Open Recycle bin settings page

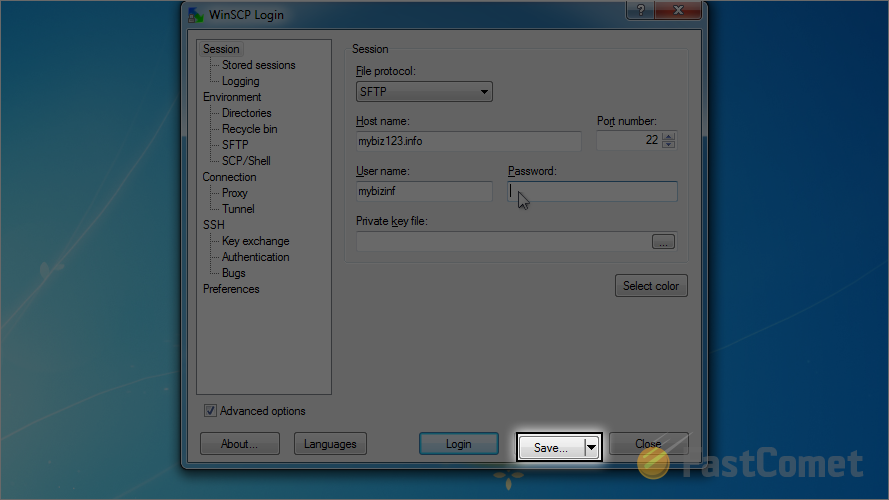coord(249,129)
